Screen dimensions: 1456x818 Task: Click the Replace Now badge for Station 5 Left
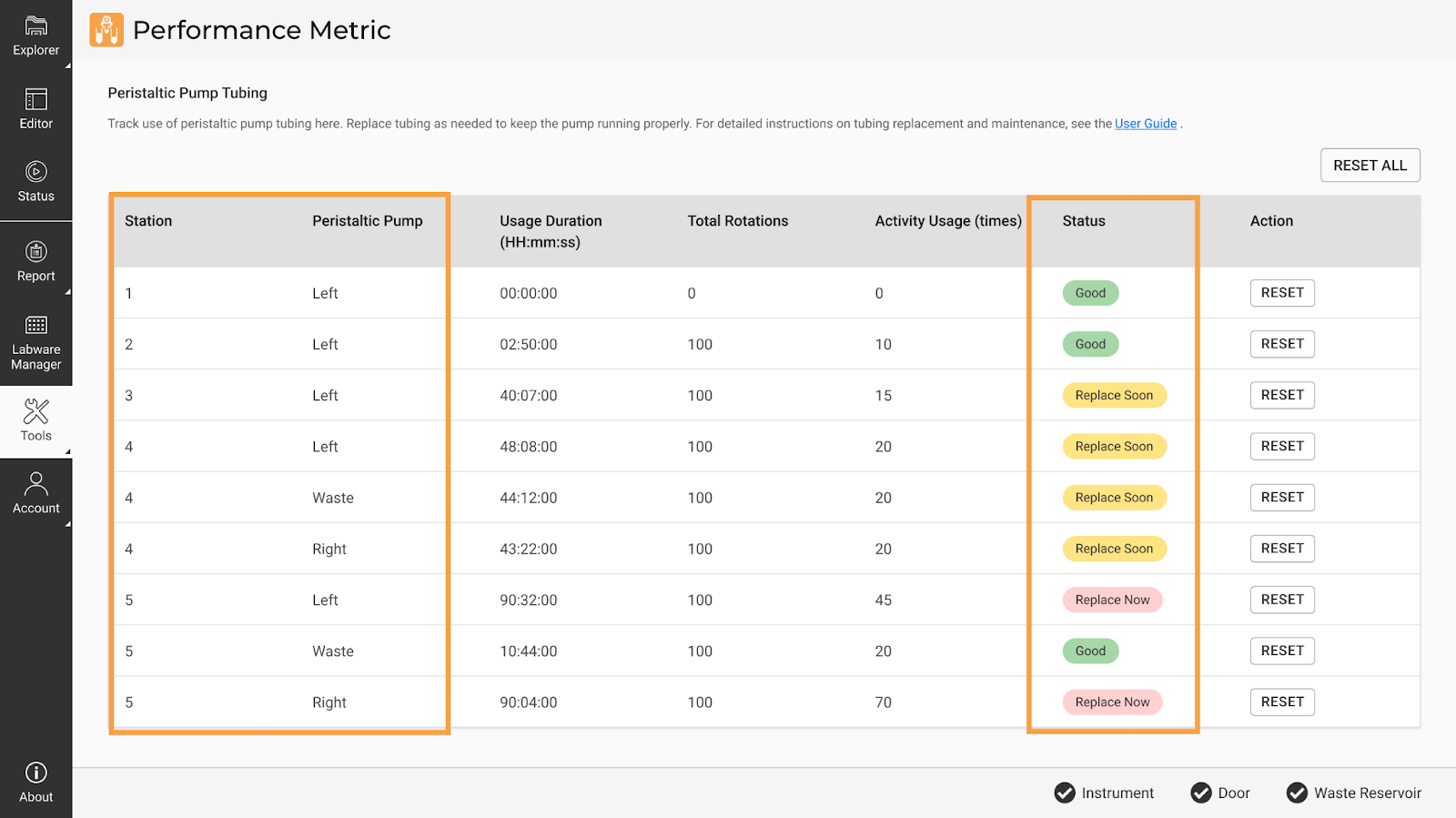1112,600
